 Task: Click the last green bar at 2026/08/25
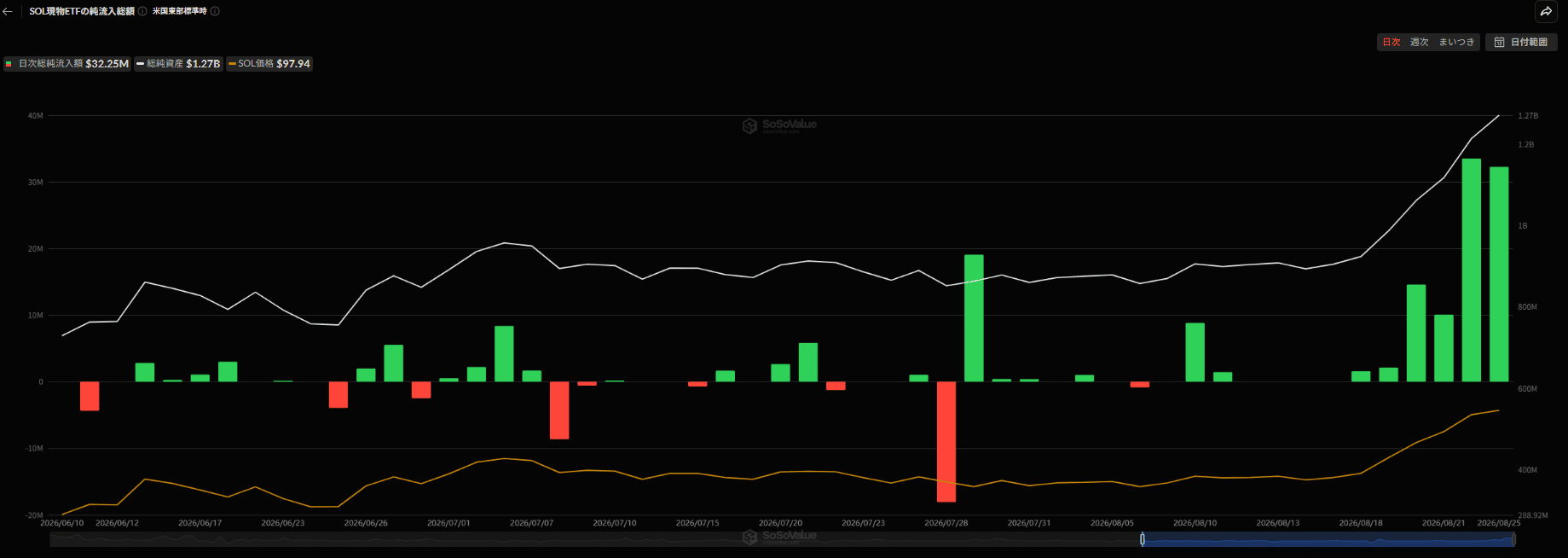point(1499,274)
